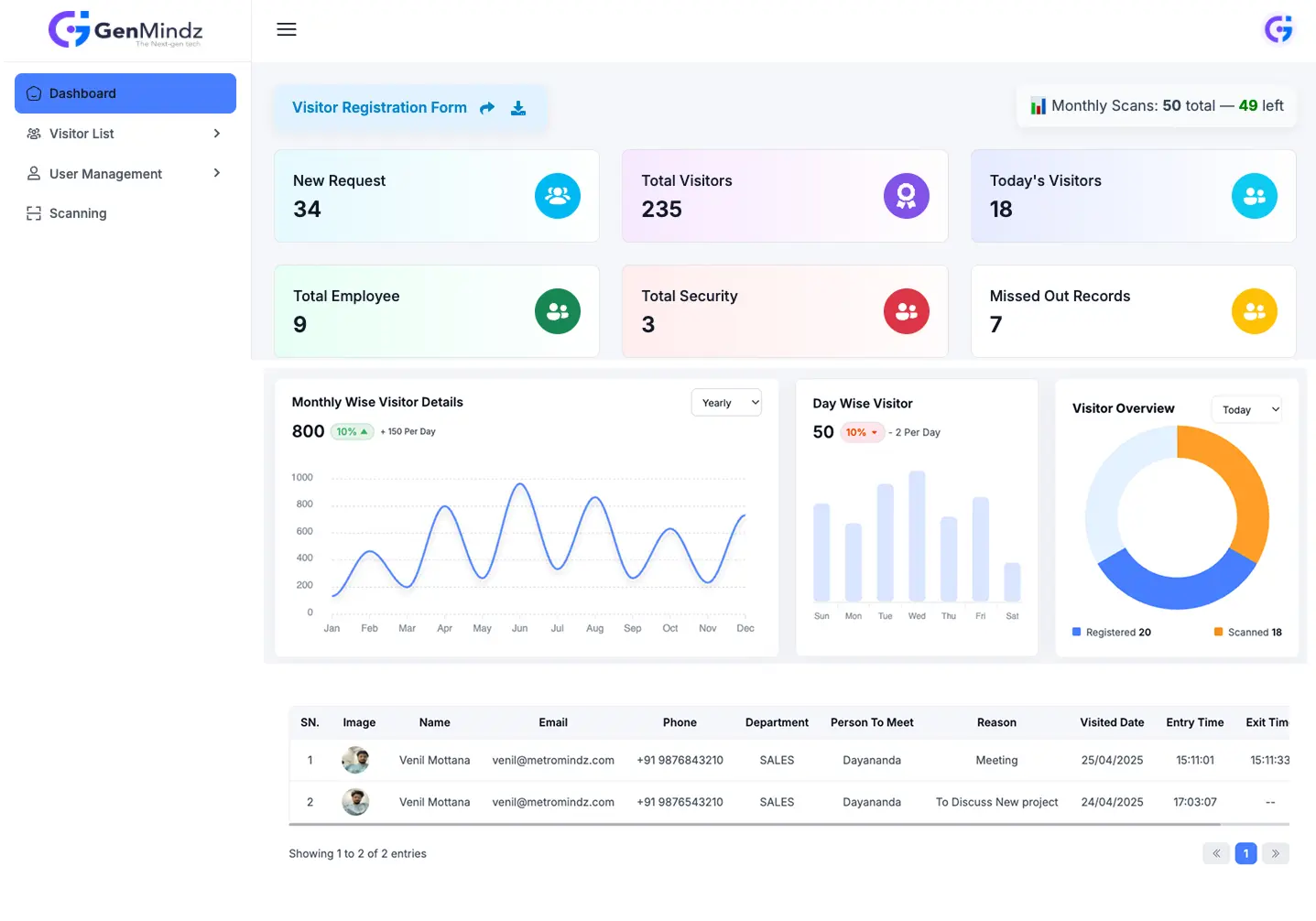Download the Visitor Registration Form
1316x921 pixels.
pos(518,108)
